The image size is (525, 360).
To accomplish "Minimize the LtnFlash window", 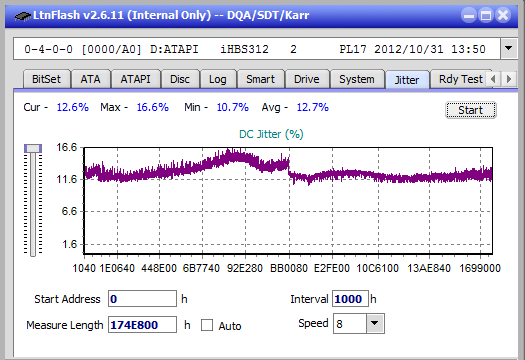I will [469, 15].
